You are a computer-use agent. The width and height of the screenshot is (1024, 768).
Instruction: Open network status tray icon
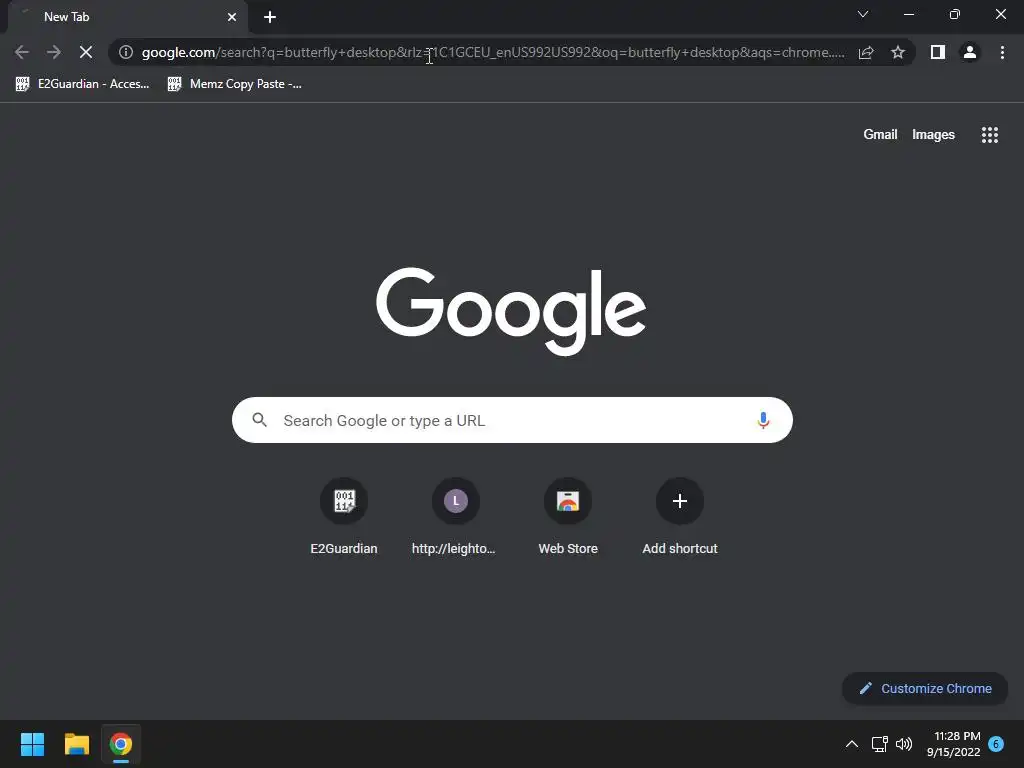pyautogui.click(x=879, y=744)
